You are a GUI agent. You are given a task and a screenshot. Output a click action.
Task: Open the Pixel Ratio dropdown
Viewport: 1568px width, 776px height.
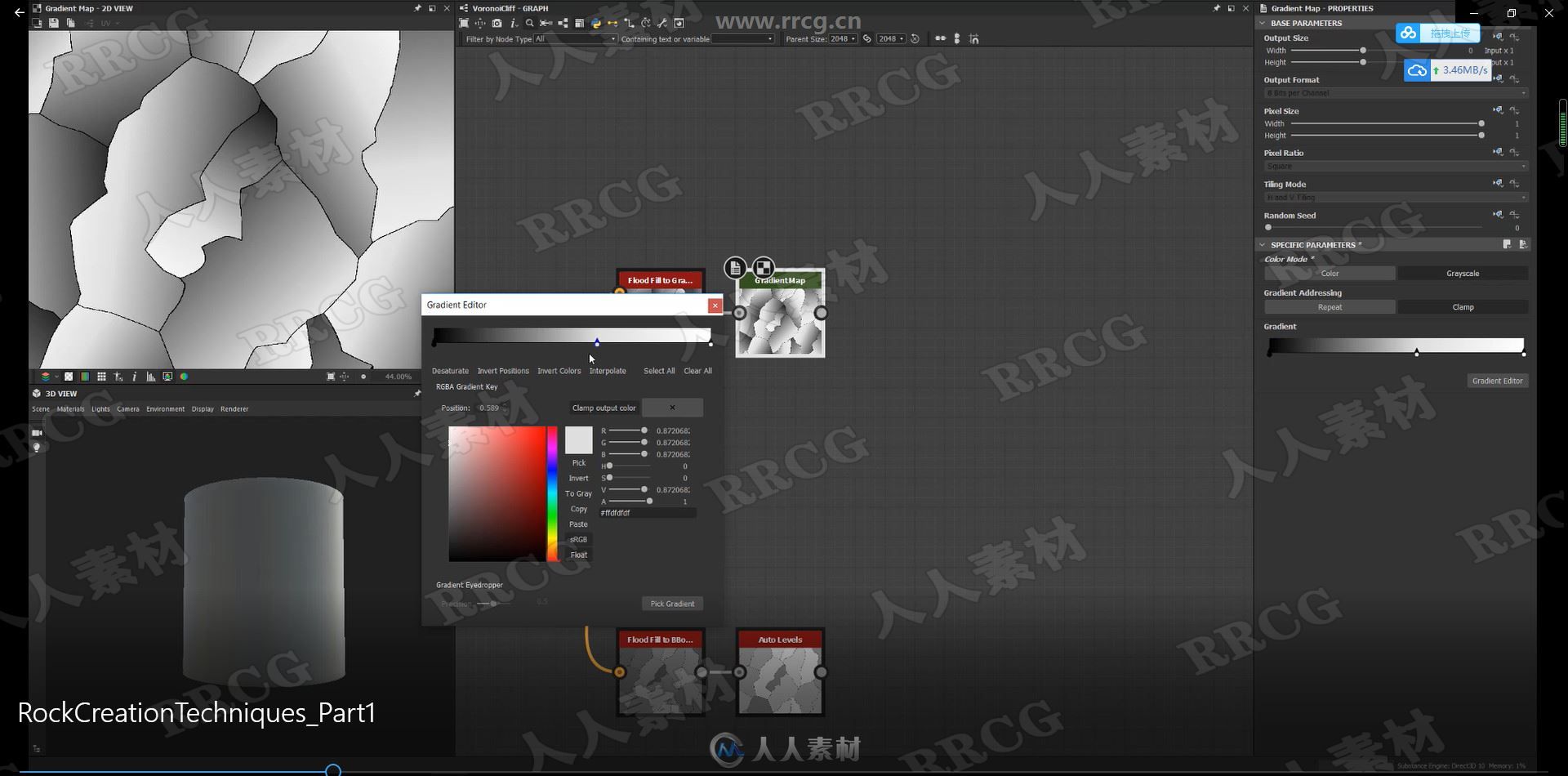(x=1396, y=167)
